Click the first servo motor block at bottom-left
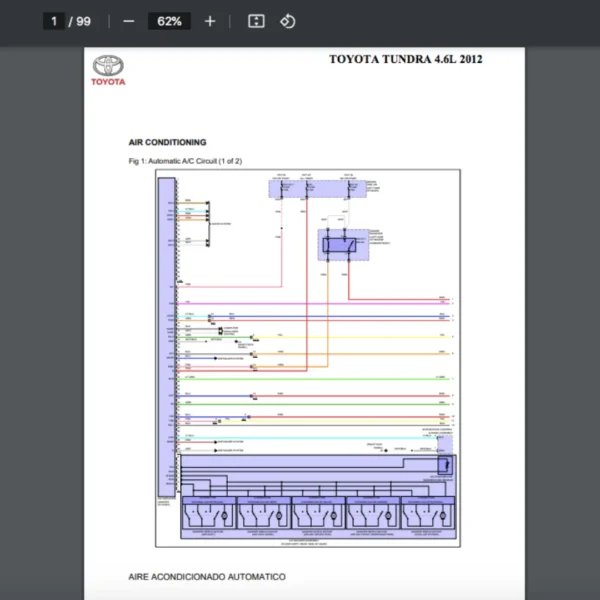This screenshot has height=600, width=600. pos(208,514)
